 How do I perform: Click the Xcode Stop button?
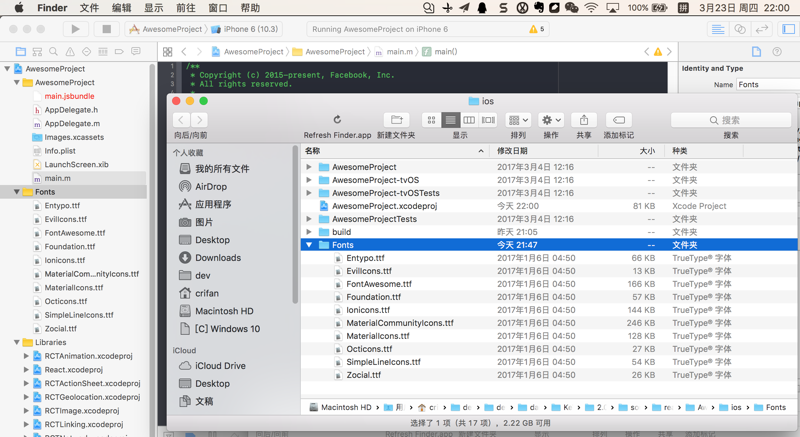tap(107, 29)
